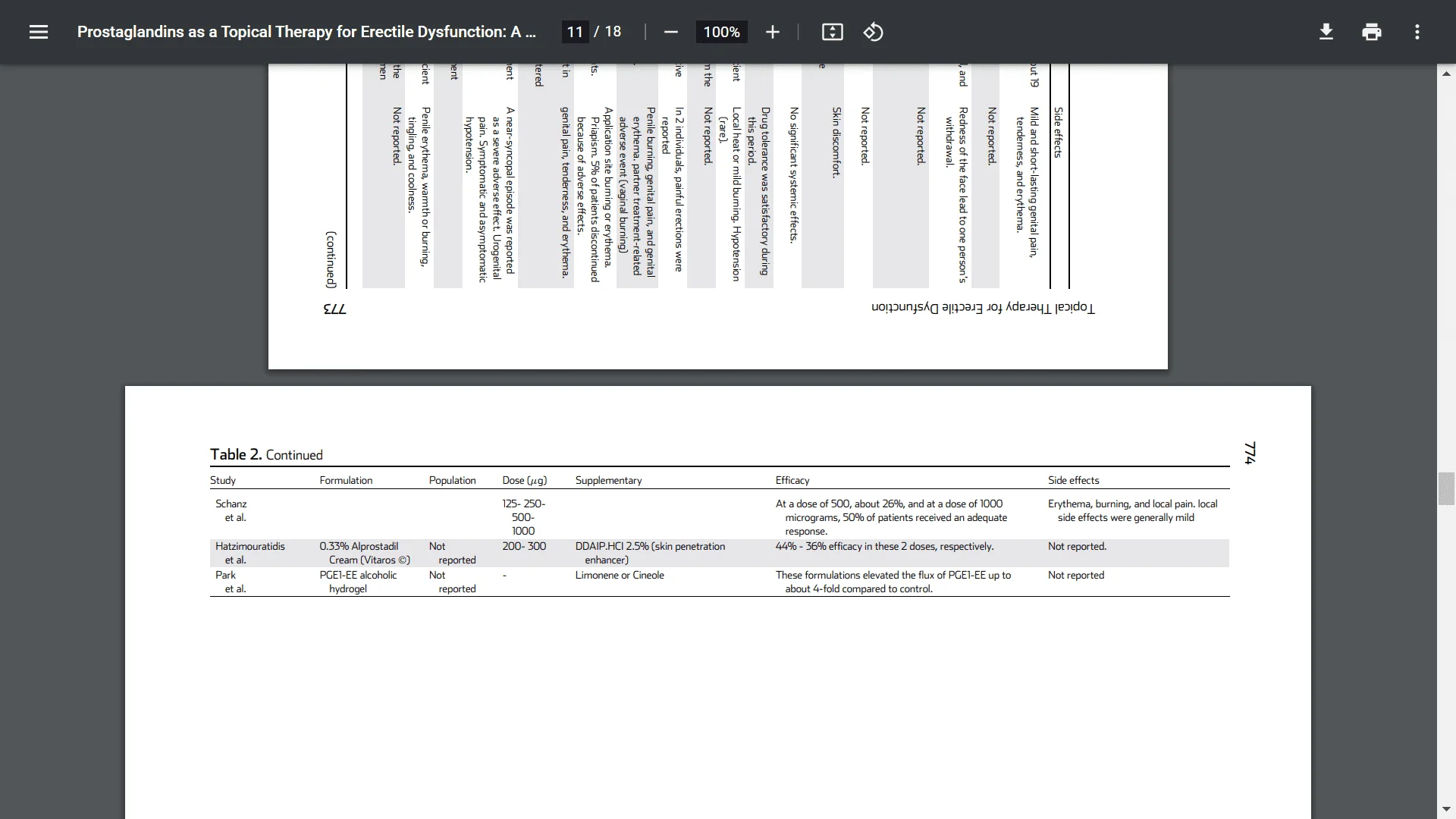
Task: Click rotated 'Skin discomfort.' text
Action: click(836, 142)
